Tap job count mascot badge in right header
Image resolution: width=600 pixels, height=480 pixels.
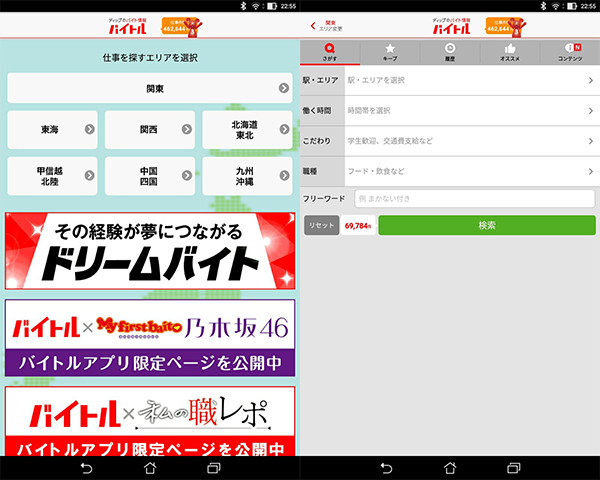[x=506, y=27]
